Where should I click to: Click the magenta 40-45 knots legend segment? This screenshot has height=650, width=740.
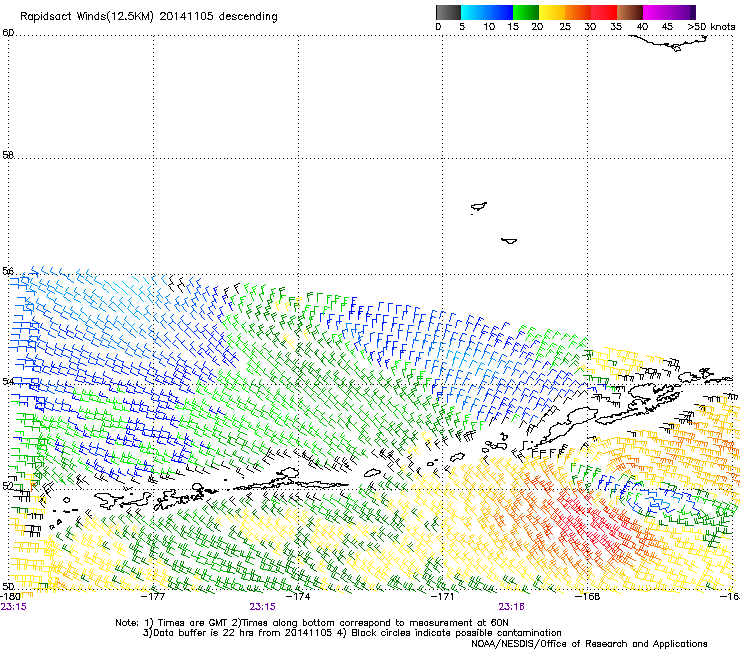pyautogui.click(x=656, y=12)
